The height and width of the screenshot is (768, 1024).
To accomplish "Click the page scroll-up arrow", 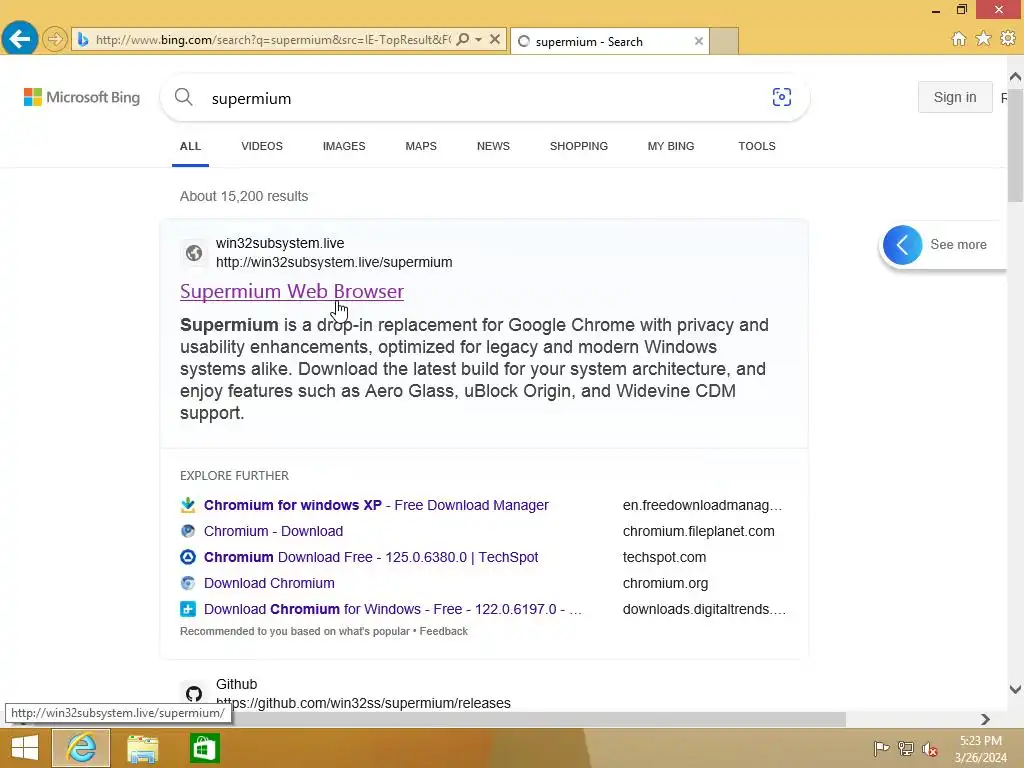I will click(x=1015, y=76).
